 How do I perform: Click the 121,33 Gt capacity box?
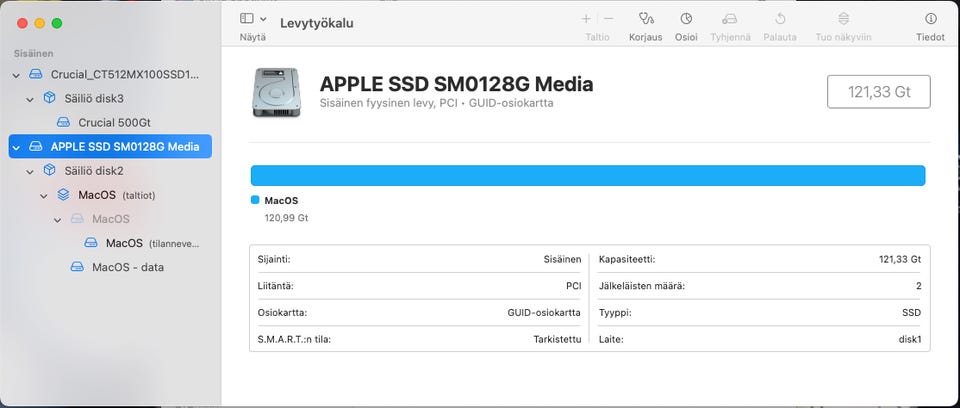[879, 92]
